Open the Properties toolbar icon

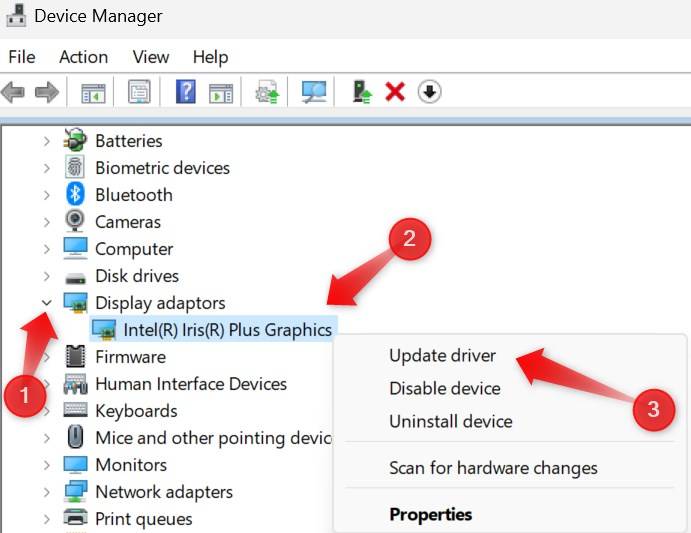(139, 92)
